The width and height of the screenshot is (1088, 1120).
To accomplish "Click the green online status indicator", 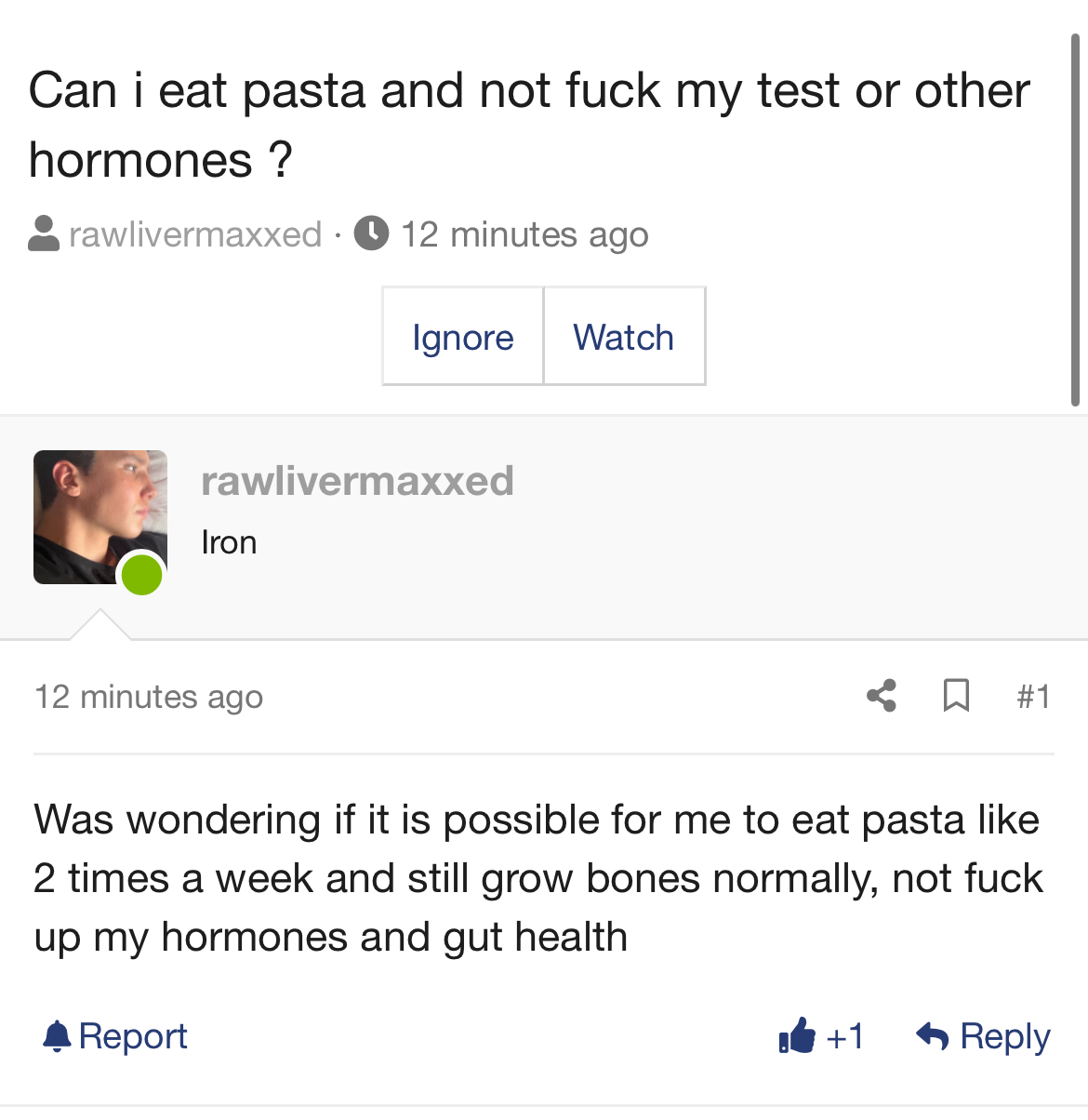I will (x=142, y=574).
